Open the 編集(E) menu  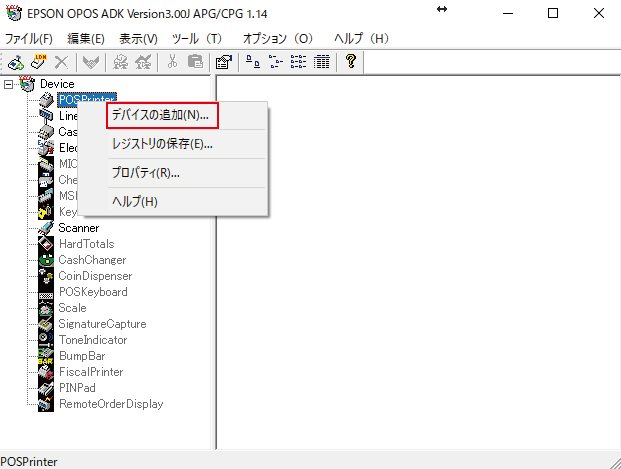pos(86,38)
